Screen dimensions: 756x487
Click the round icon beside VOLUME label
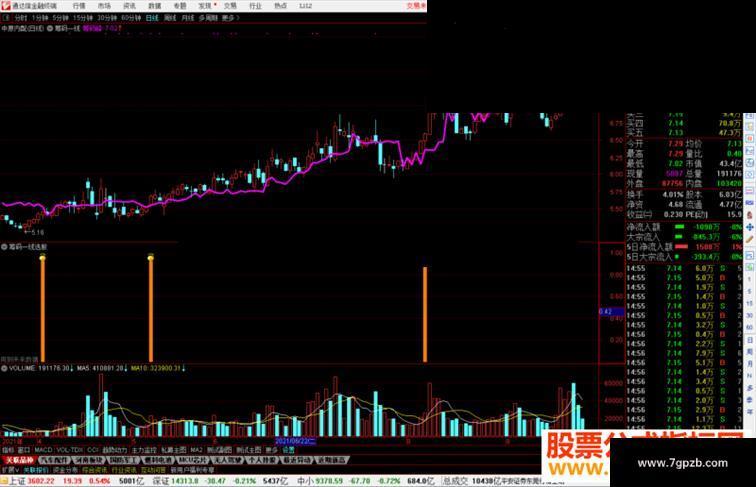pos(4,368)
